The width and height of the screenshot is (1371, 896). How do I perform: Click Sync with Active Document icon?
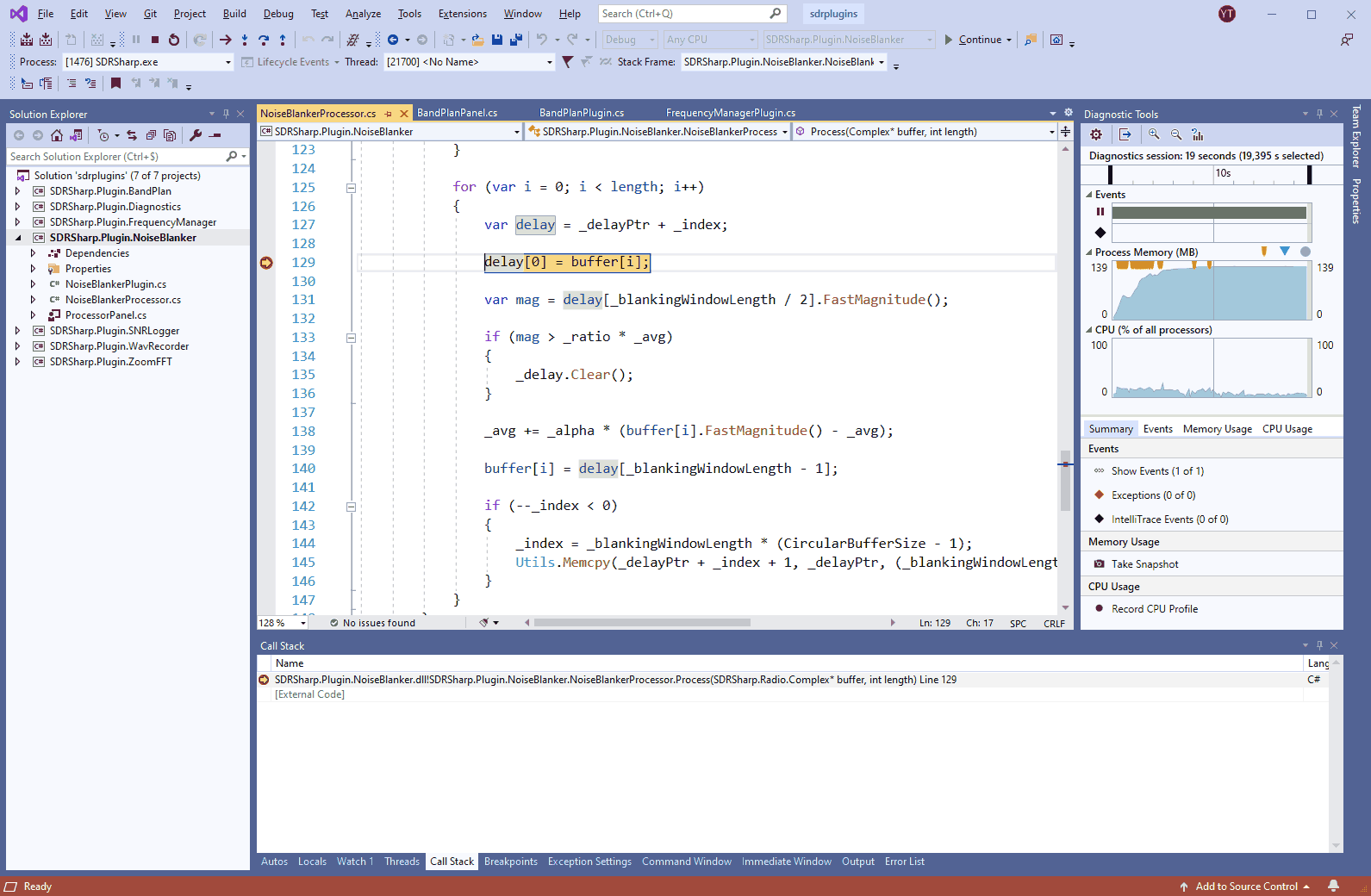tap(132, 135)
